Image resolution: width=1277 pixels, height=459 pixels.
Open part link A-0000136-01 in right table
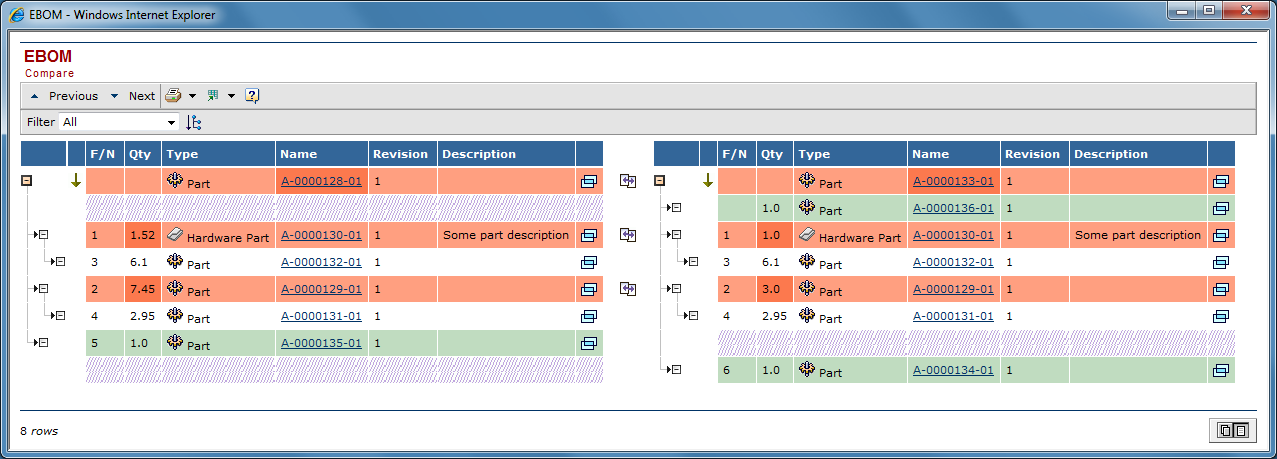coord(953,208)
